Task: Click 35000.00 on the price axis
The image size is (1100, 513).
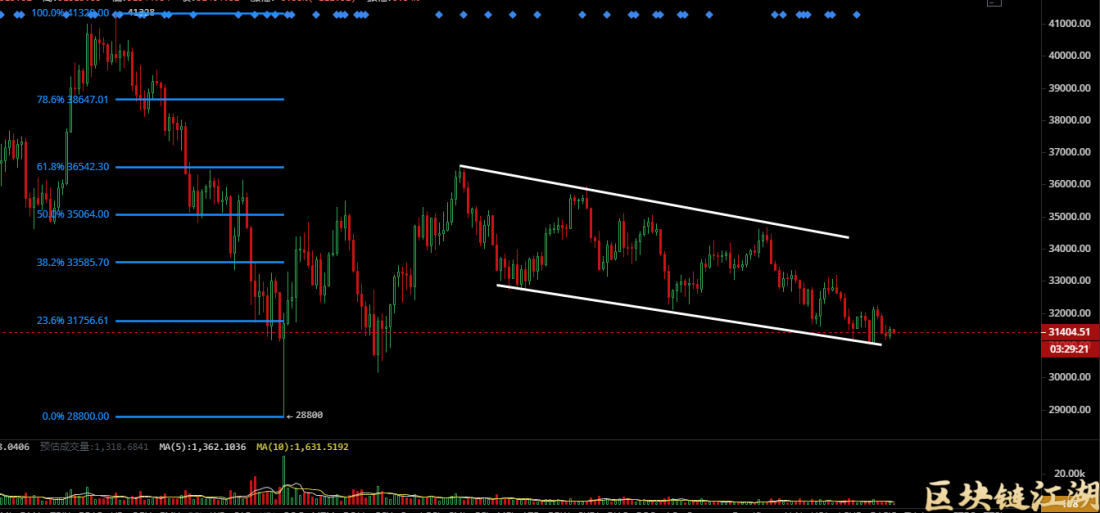Action: pos(1069,217)
